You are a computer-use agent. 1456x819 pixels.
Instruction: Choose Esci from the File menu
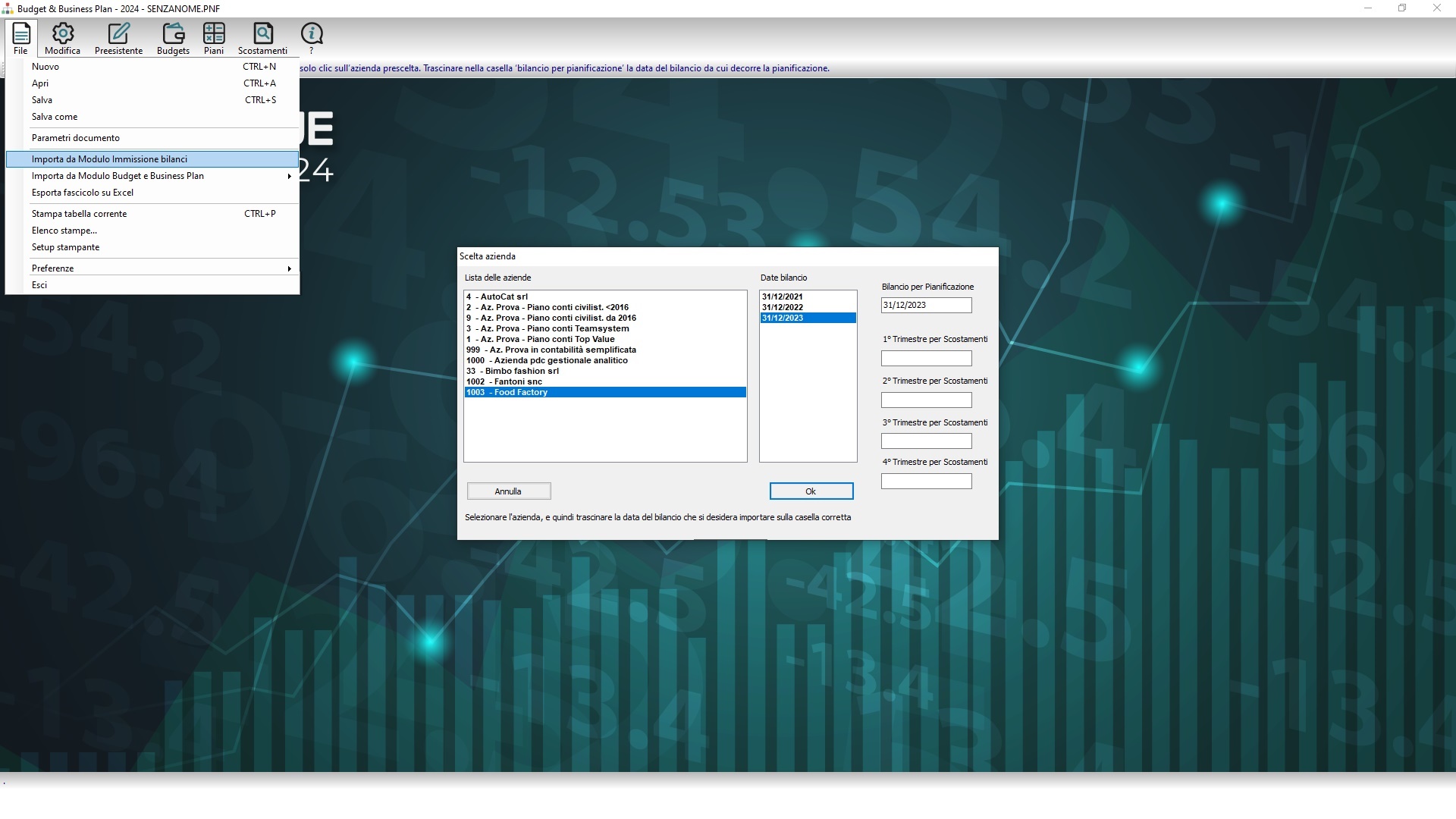coord(152,285)
